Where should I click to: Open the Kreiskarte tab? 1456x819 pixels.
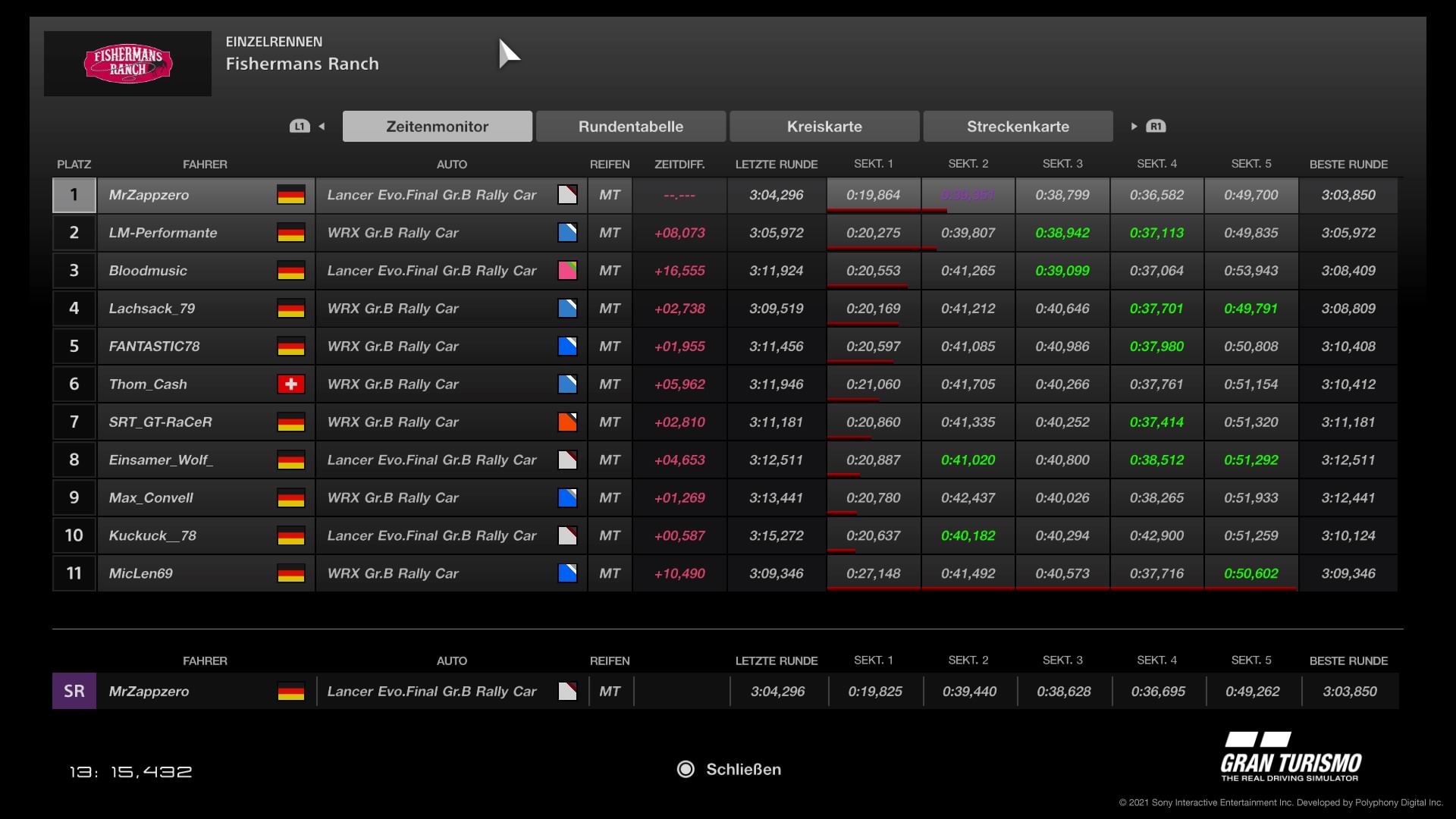[824, 127]
